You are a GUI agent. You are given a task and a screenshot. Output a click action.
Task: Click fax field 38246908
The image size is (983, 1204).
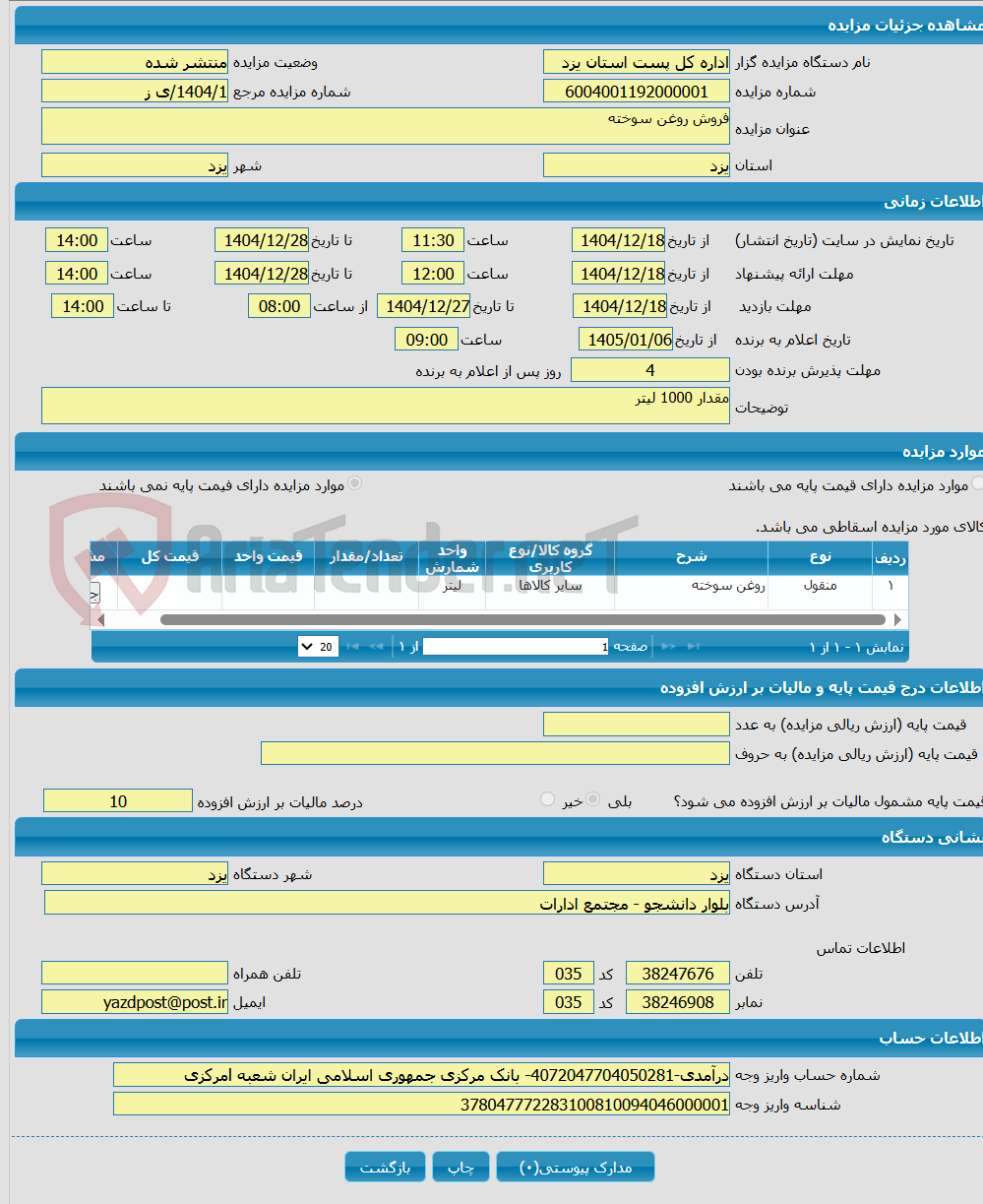pos(678,1002)
